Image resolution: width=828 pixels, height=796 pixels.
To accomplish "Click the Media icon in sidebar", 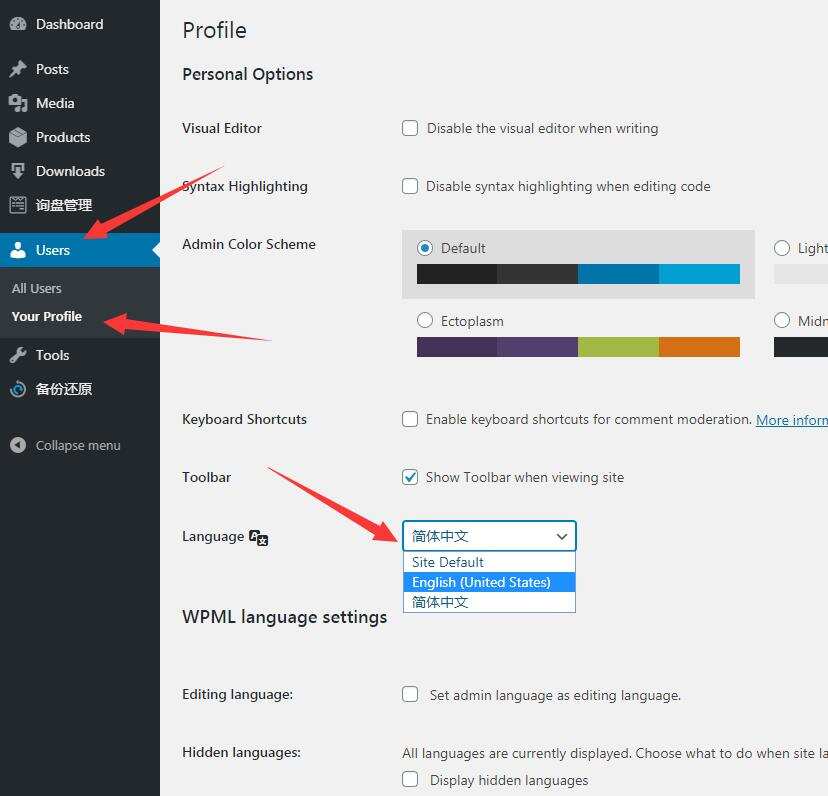I will pos(18,103).
